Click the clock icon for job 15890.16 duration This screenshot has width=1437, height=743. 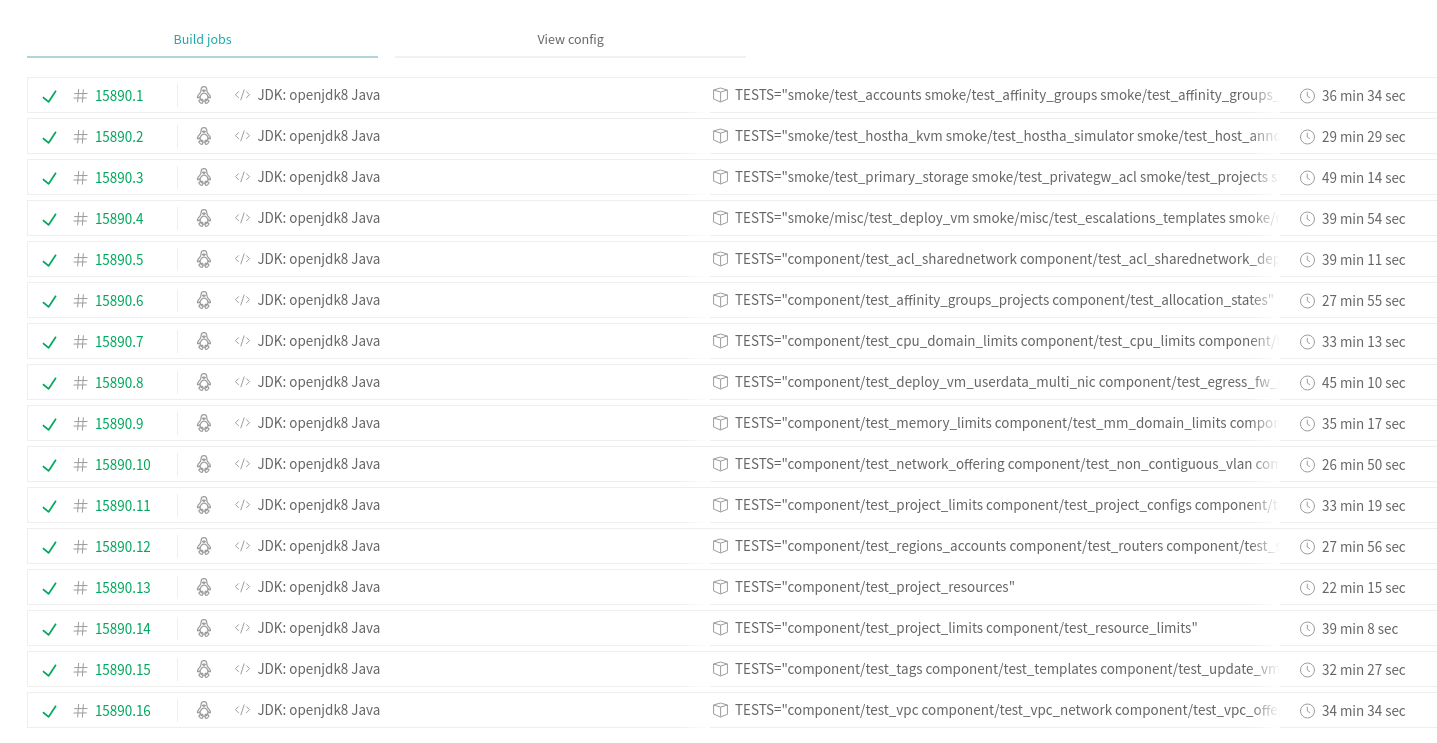pos(1307,710)
